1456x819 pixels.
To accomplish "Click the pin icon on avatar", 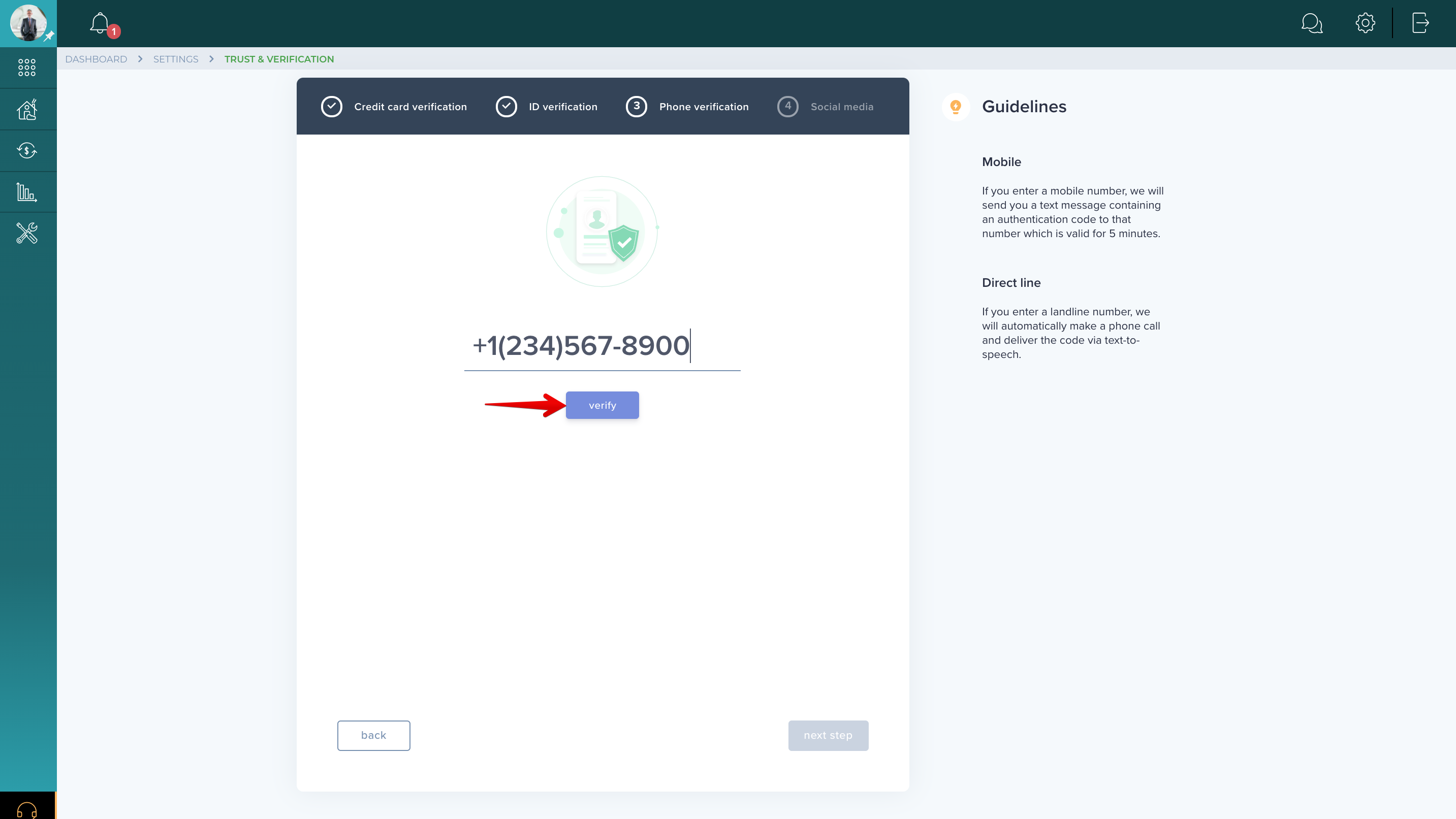I will pos(49,36).
